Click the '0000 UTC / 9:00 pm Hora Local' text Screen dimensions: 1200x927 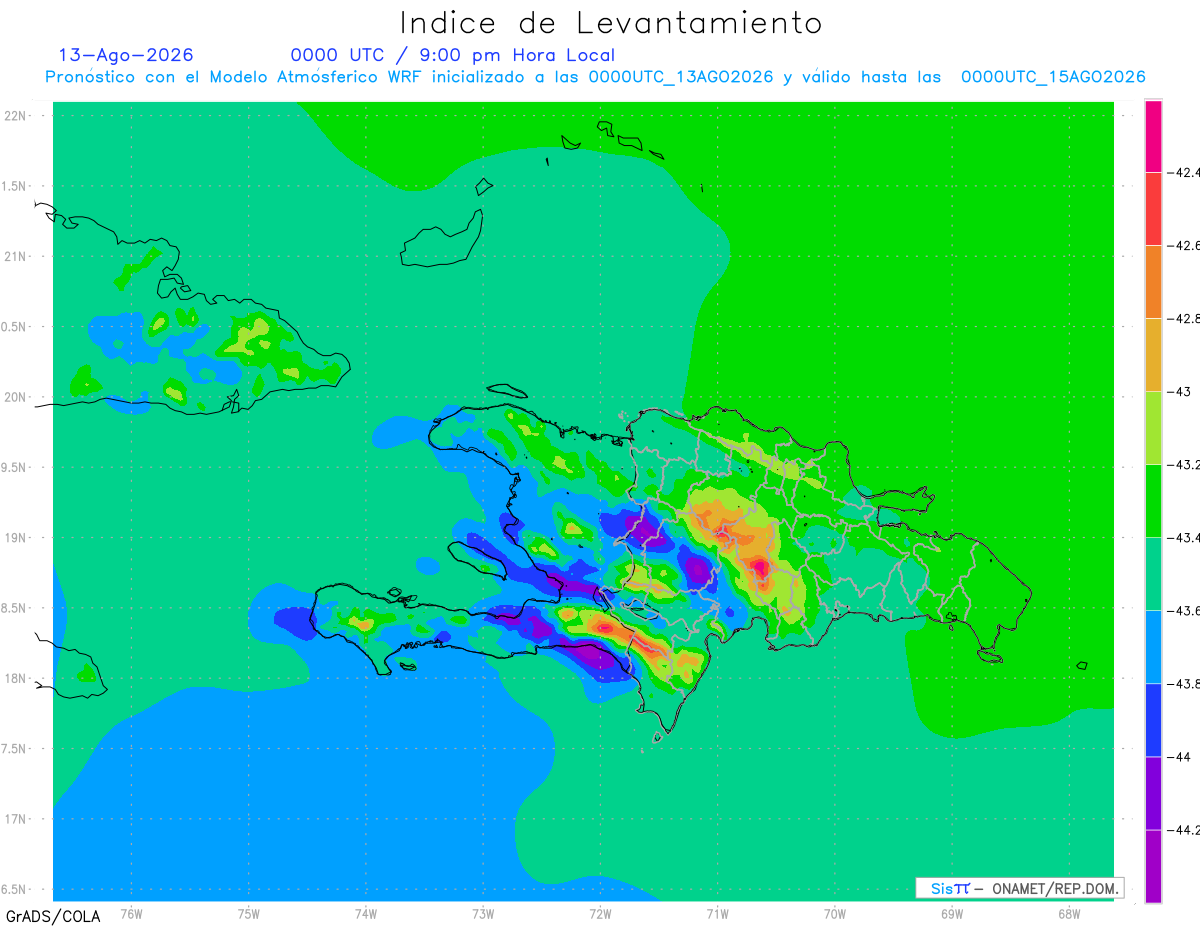click(x=453, y=55)
